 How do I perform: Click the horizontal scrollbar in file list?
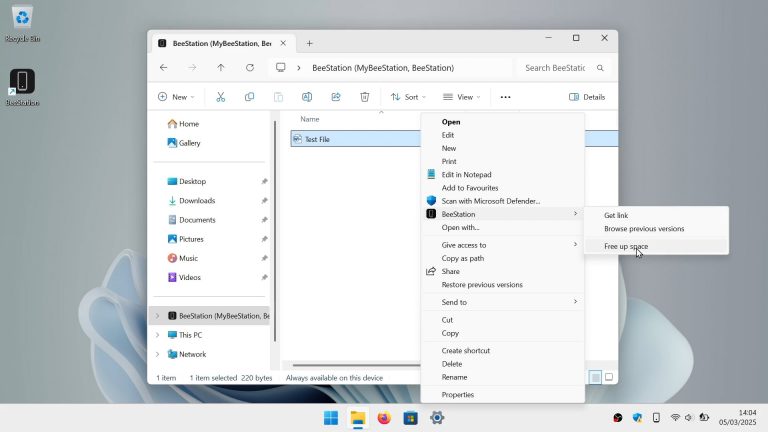tap(350, 365)
